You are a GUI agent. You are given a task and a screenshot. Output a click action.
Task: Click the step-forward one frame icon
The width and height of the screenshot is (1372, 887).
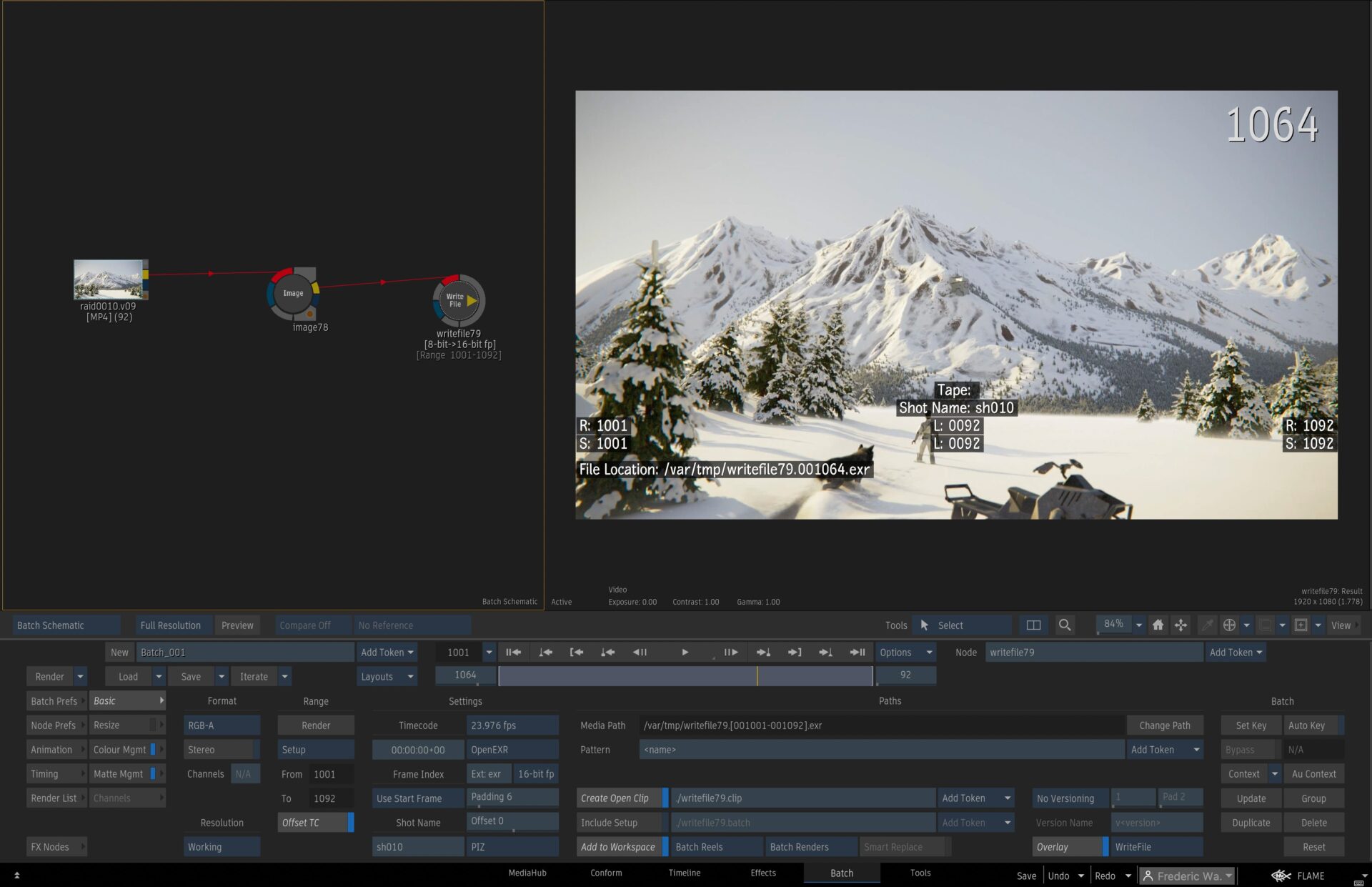731,652
